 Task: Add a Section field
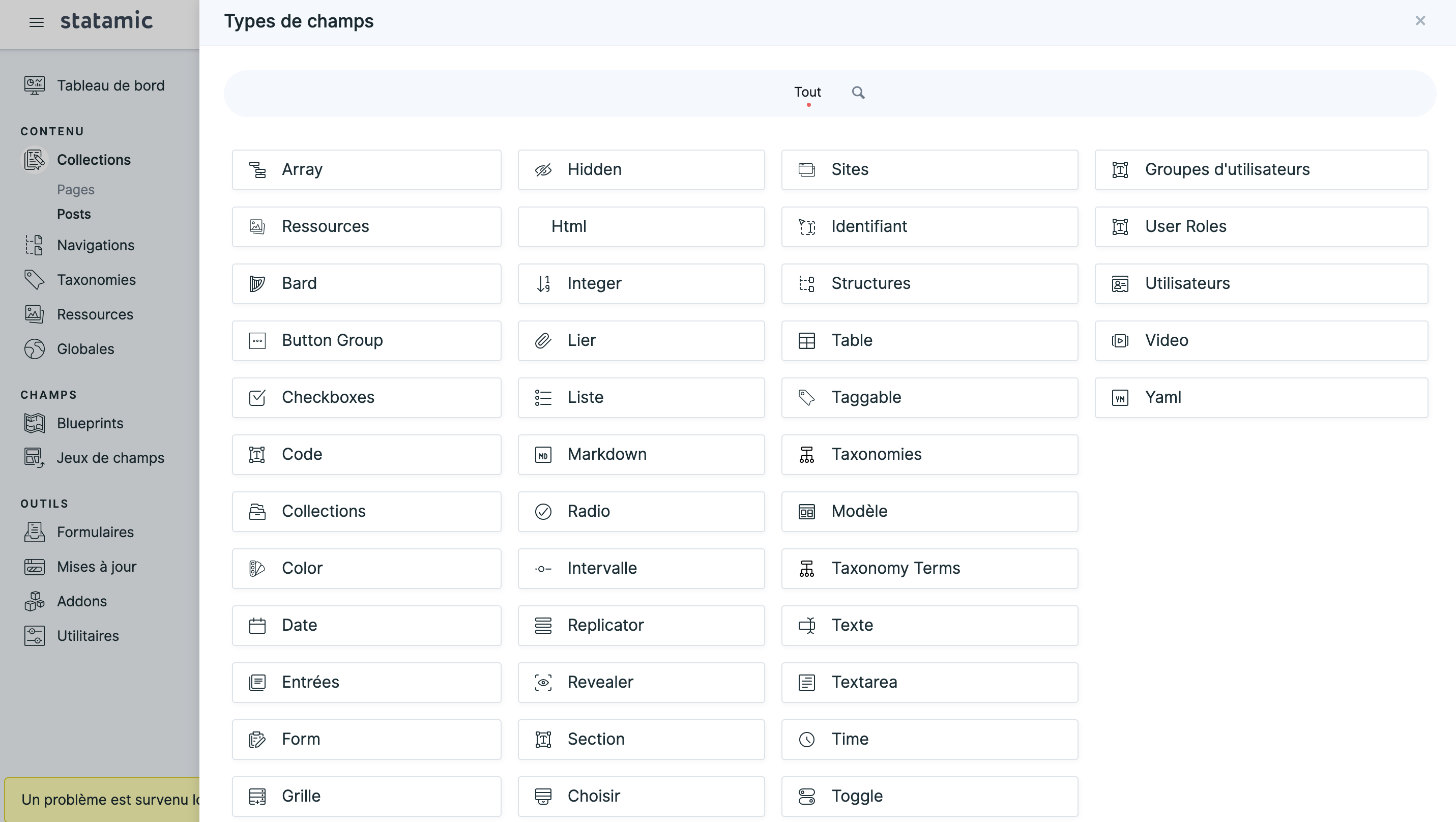click(641, 740)
